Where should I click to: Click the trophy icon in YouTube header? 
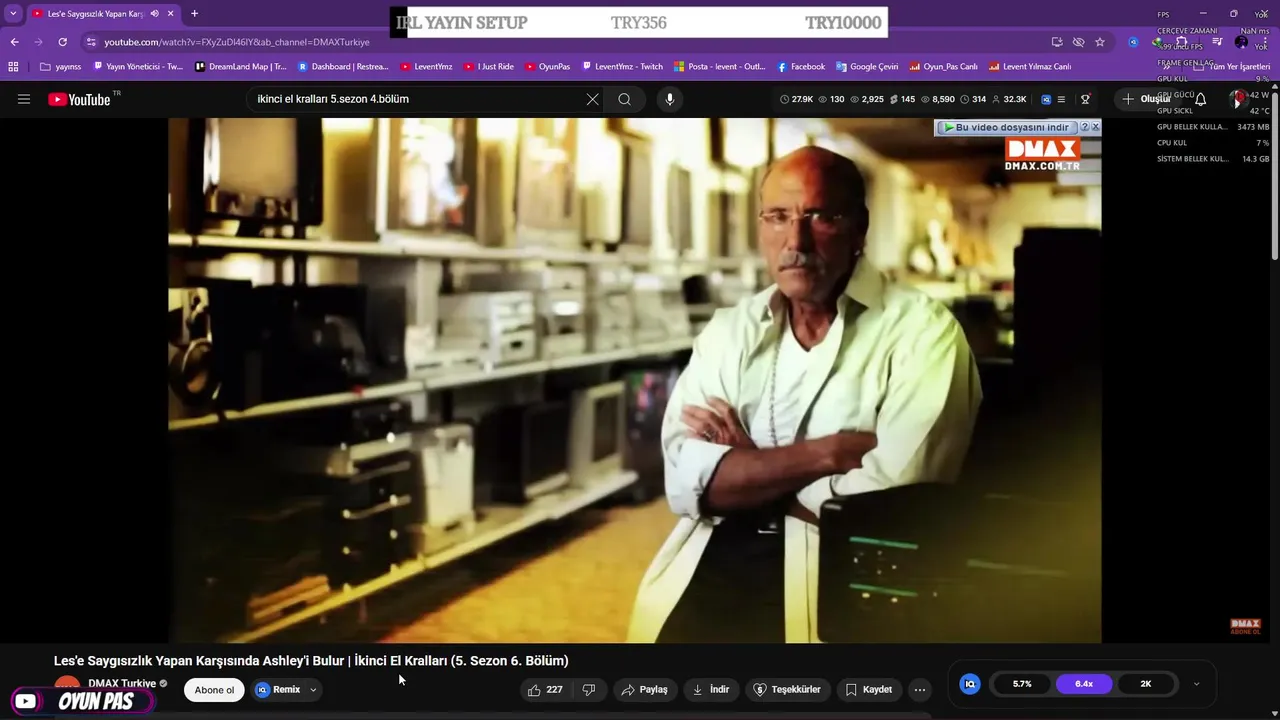click(1085, 99)
